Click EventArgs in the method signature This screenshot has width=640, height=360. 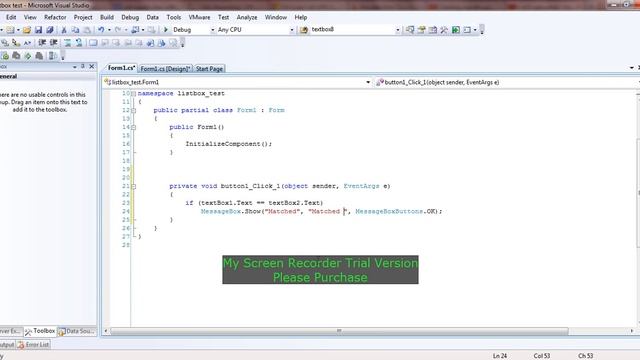tap(361, 186)
